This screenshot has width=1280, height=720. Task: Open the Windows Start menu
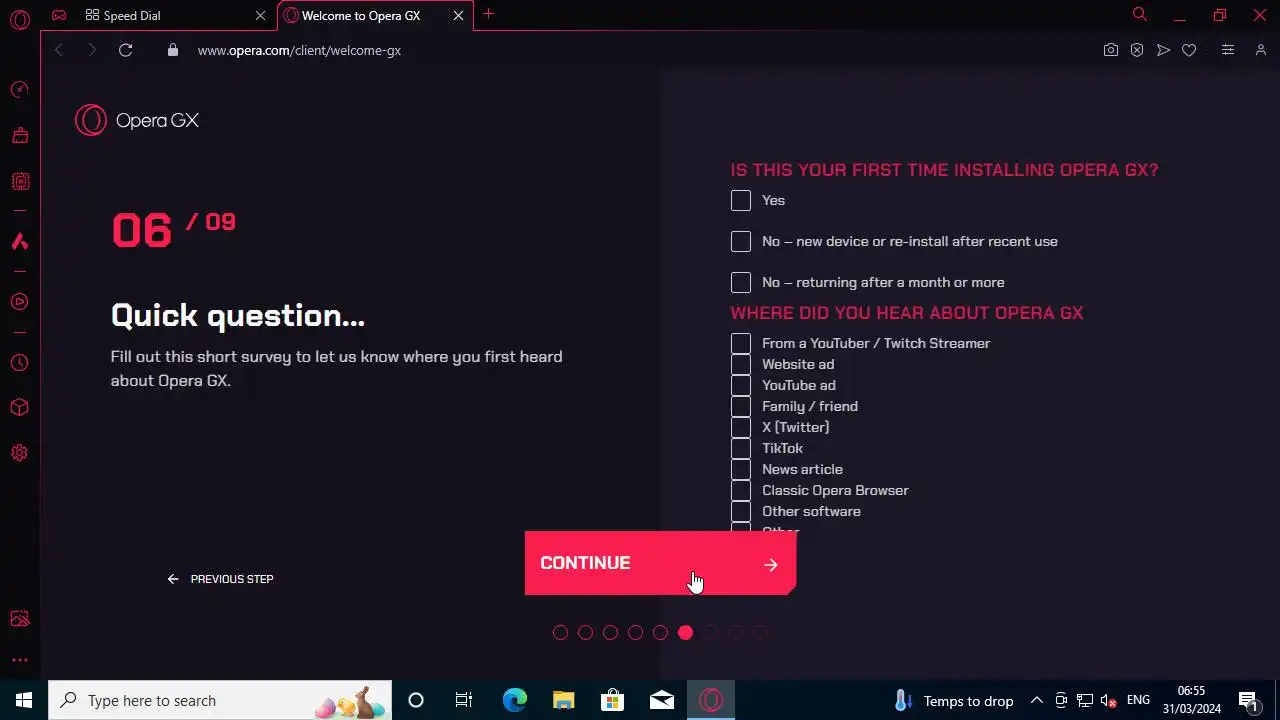24,700
